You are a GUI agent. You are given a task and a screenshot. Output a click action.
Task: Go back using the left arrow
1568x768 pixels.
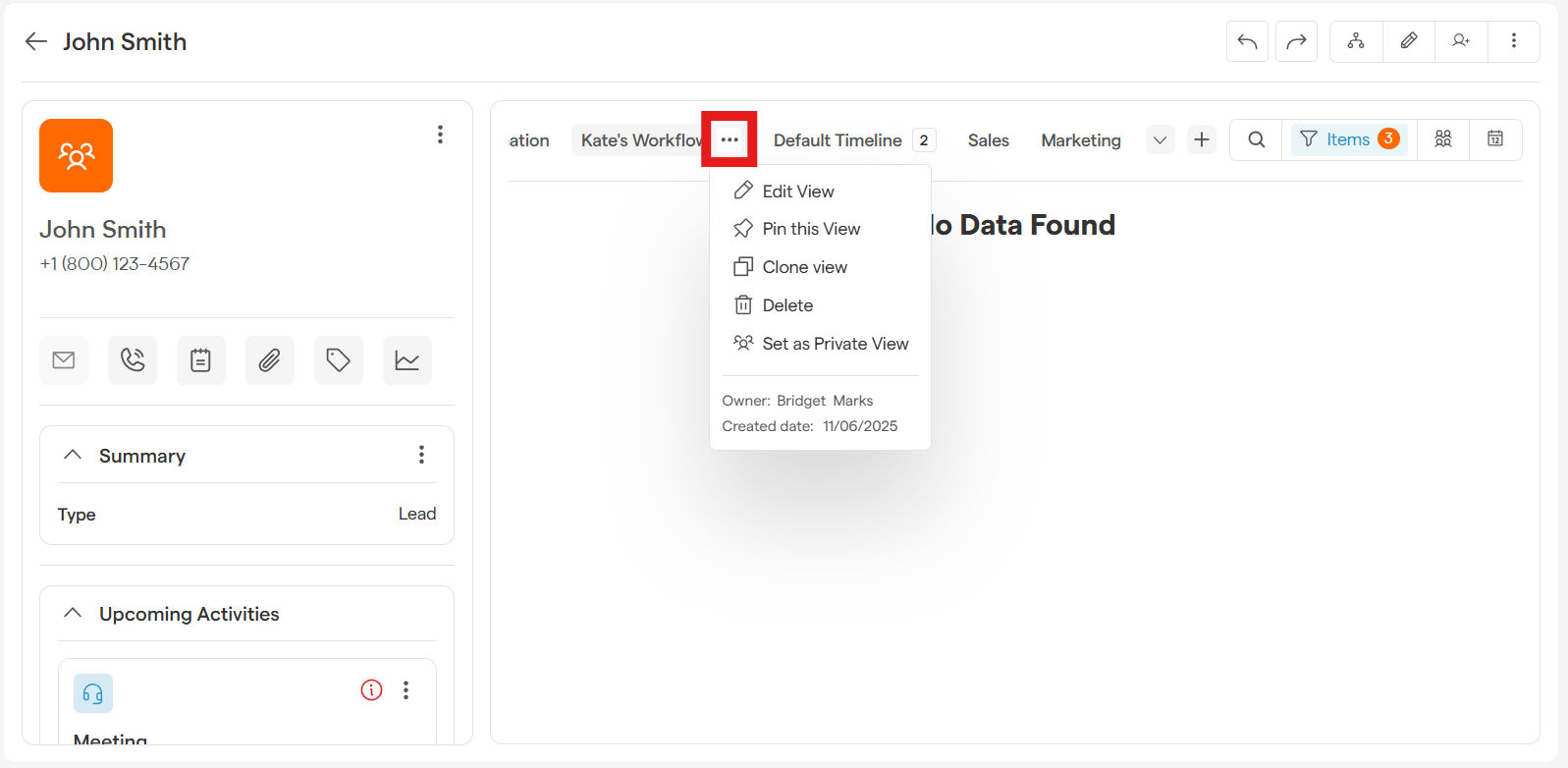(36, 41)
